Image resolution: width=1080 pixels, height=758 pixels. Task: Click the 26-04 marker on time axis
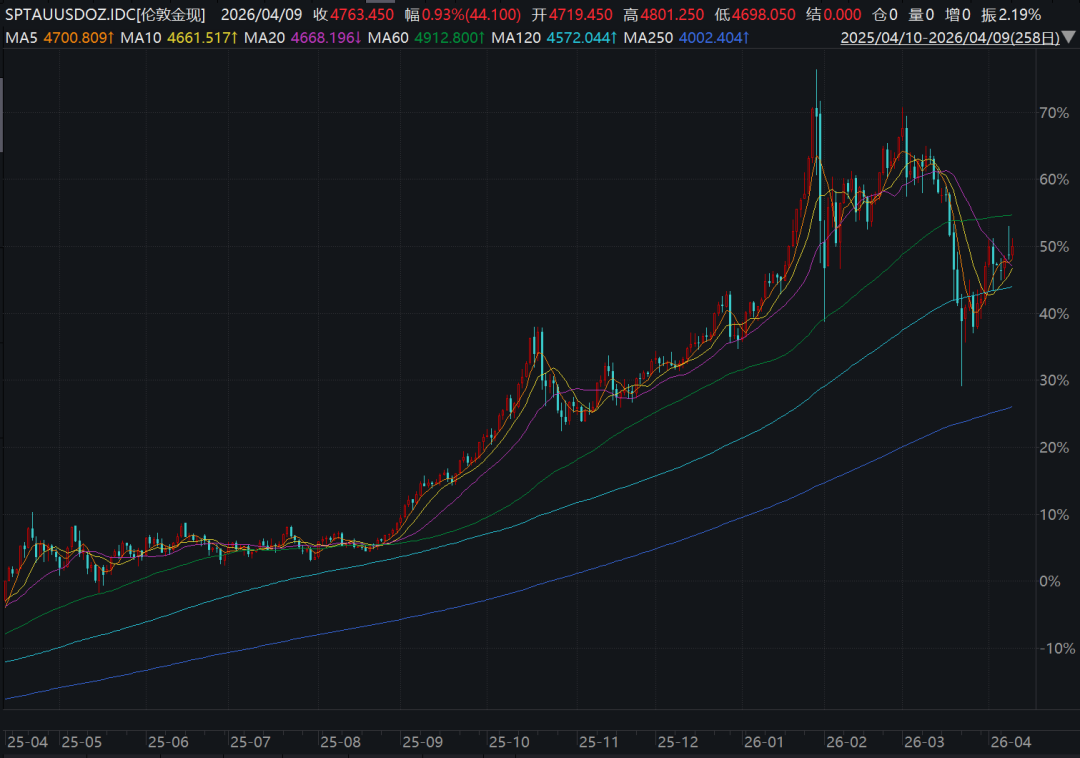[1009, 743]
